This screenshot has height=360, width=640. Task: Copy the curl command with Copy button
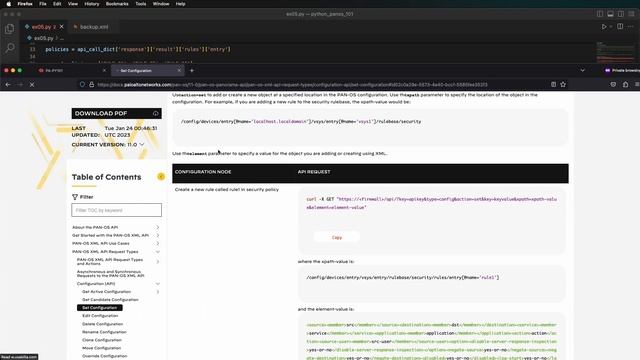(337, 237)
